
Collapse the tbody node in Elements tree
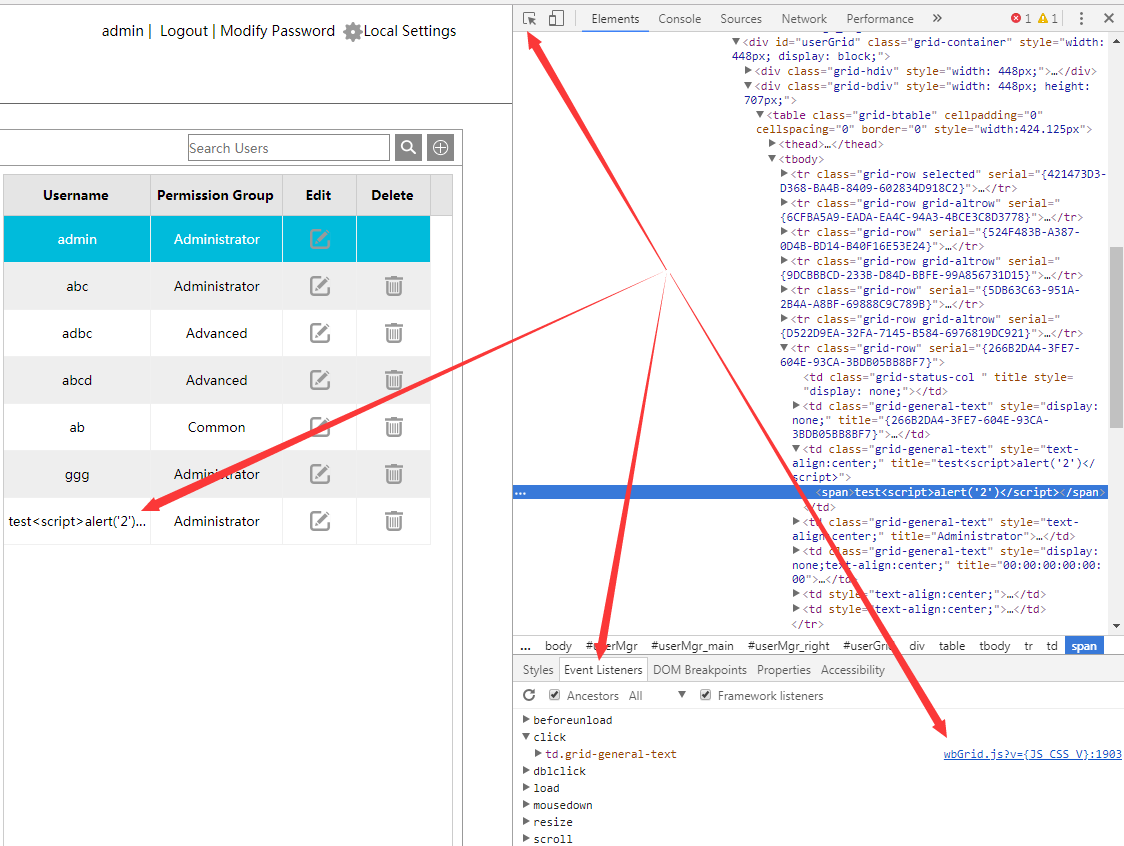coord(772,158)
